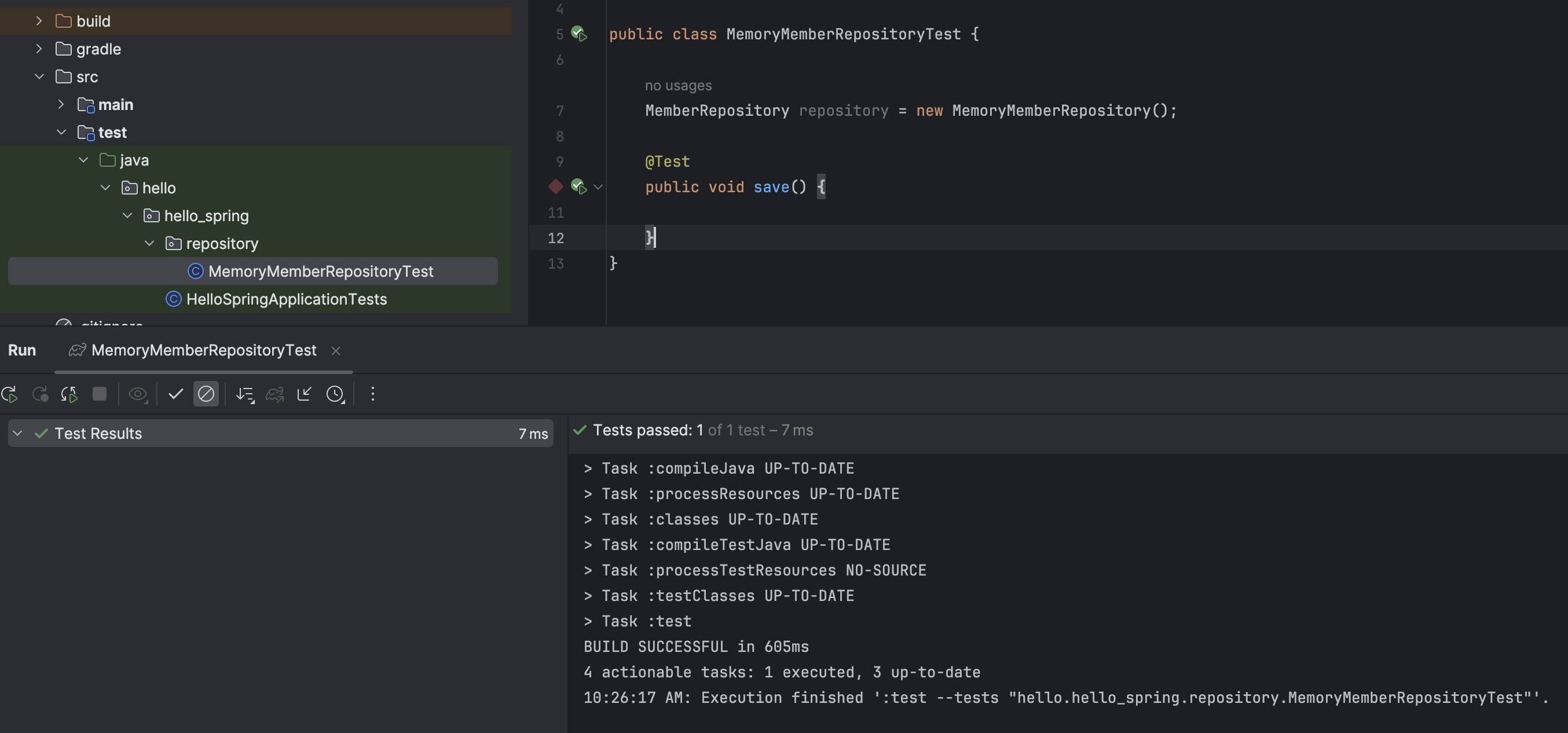Image resolution: width=1568 pixels, height=733 pixels.
Task: Click the Rerun Failed Tests icon
Action: pos(40,394)
